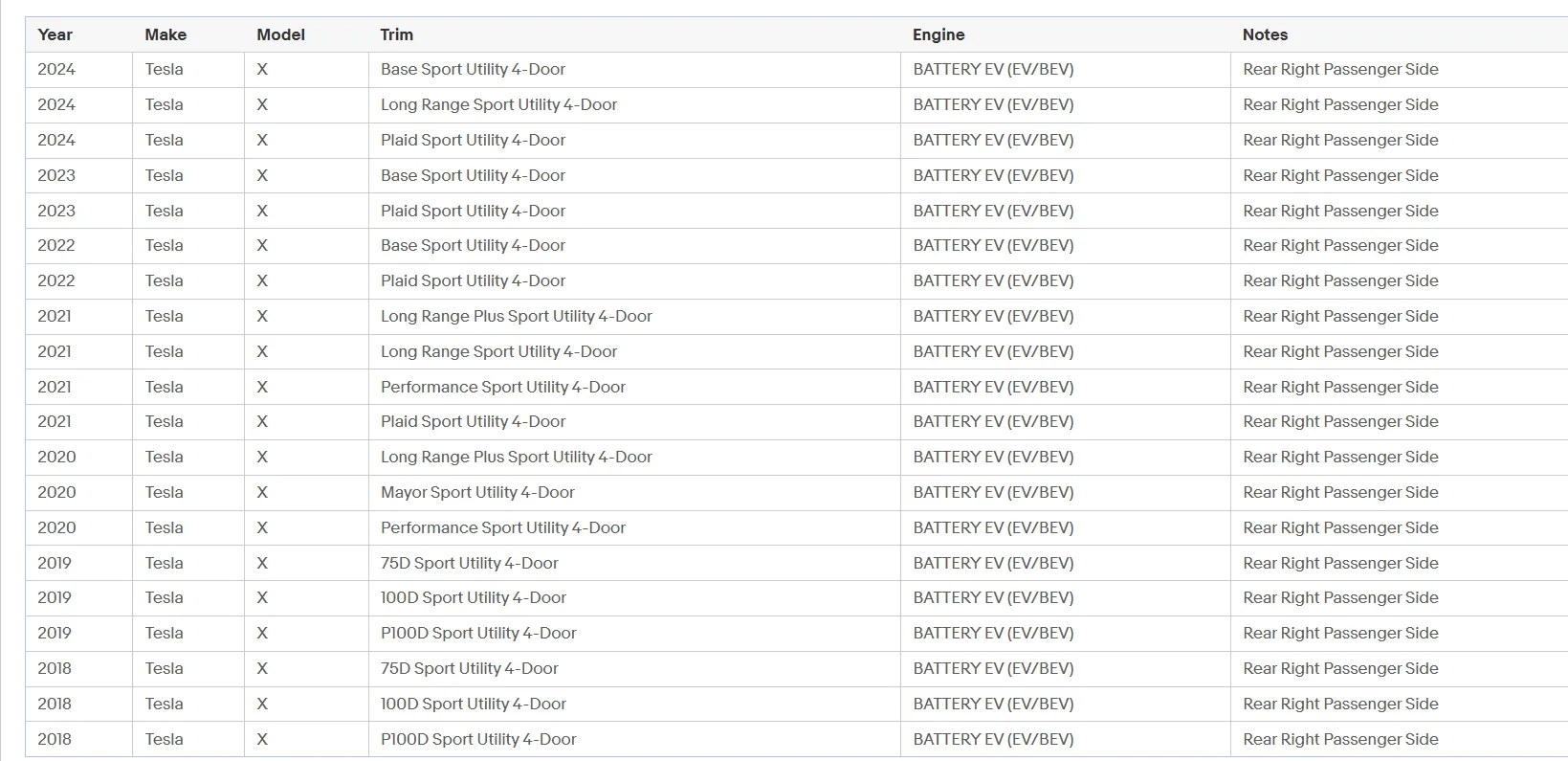1568x761 pixels.
Task: Click Rear Right Passenger Side in 2018 75D row
Action: pyautogui.click(x=1340, y=668)
